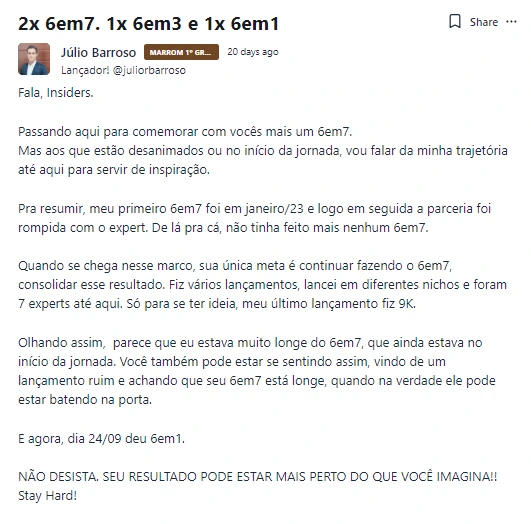531x524 pixels.
Task: Click the Share button
Action: [x=484, y=22]
